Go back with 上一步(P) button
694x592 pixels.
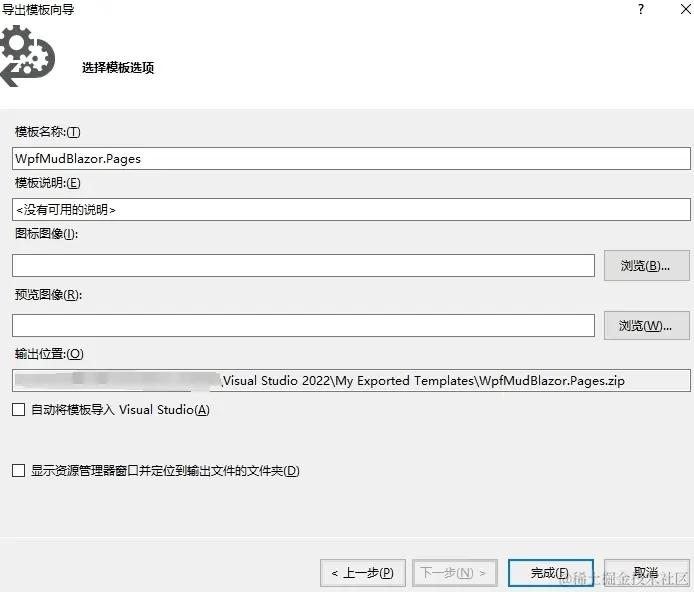tap(363, 573)
